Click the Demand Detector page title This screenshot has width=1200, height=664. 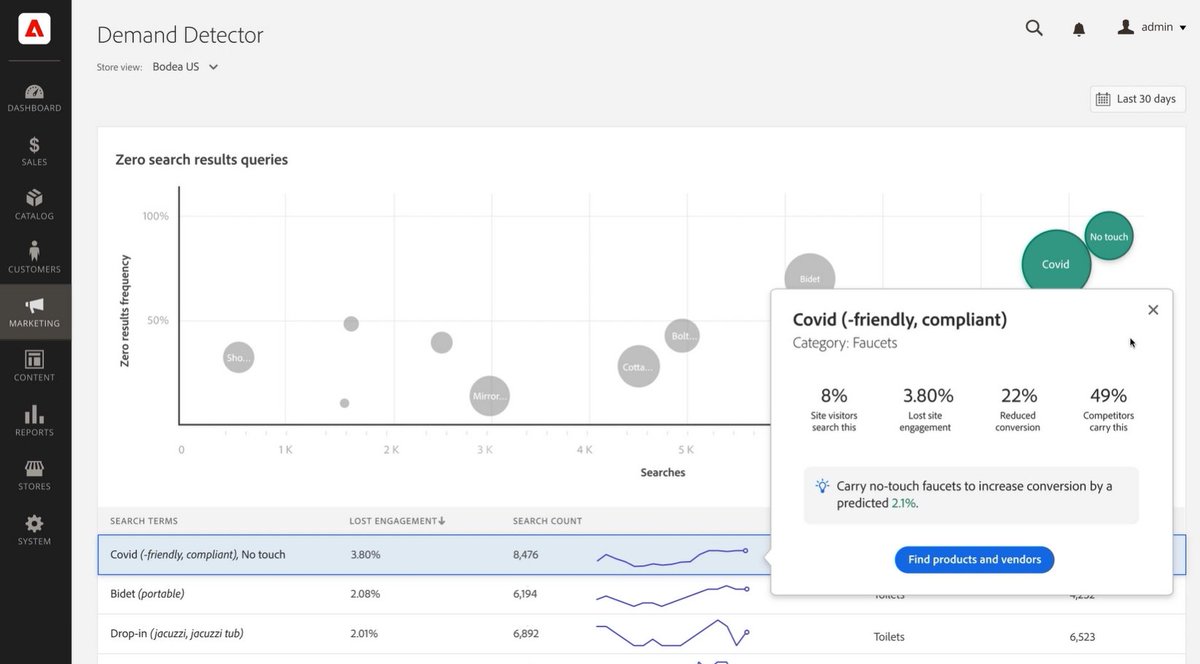[x=180, y=35]
